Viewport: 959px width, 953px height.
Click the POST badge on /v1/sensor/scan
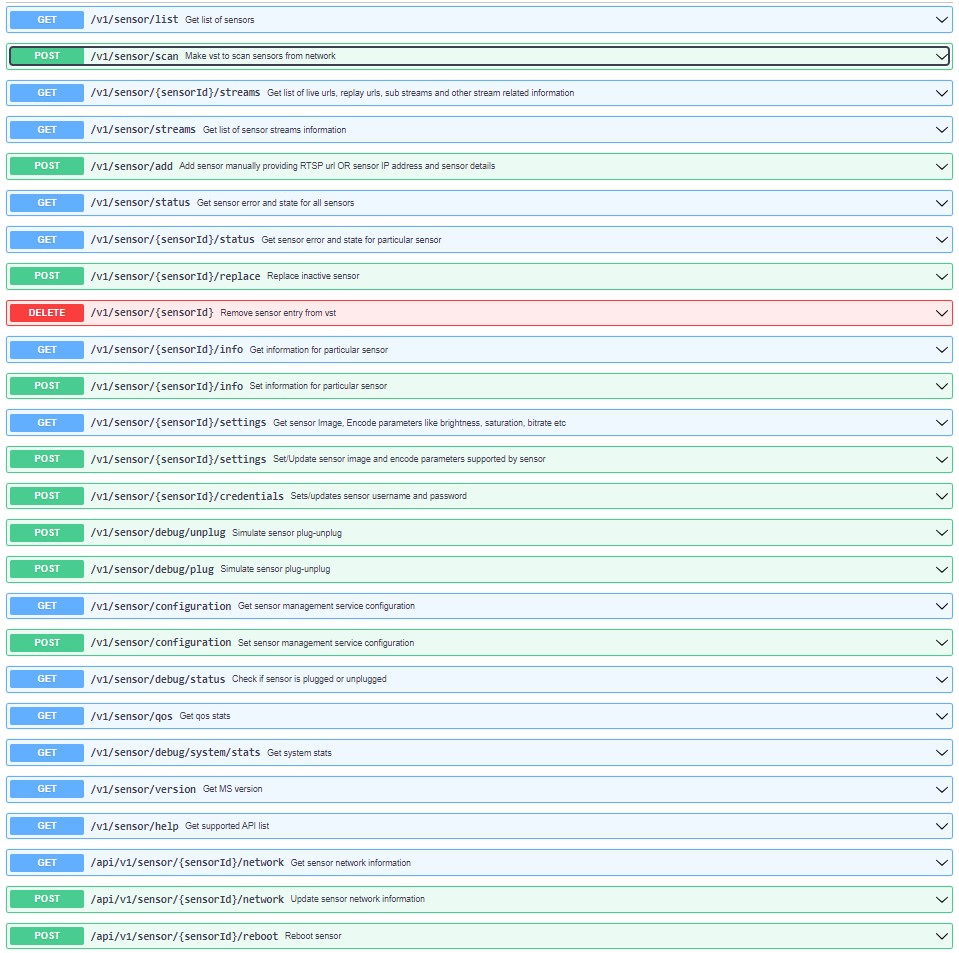(x=45, y=56)
